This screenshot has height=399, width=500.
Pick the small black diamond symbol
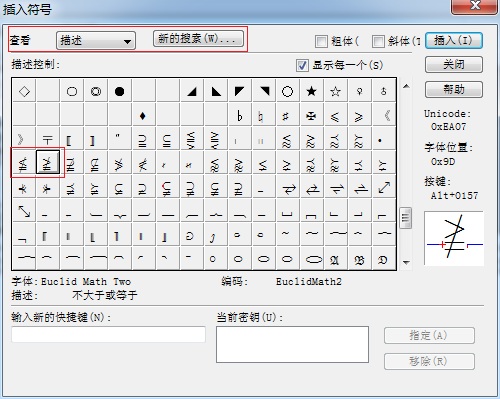pos(143,116)
